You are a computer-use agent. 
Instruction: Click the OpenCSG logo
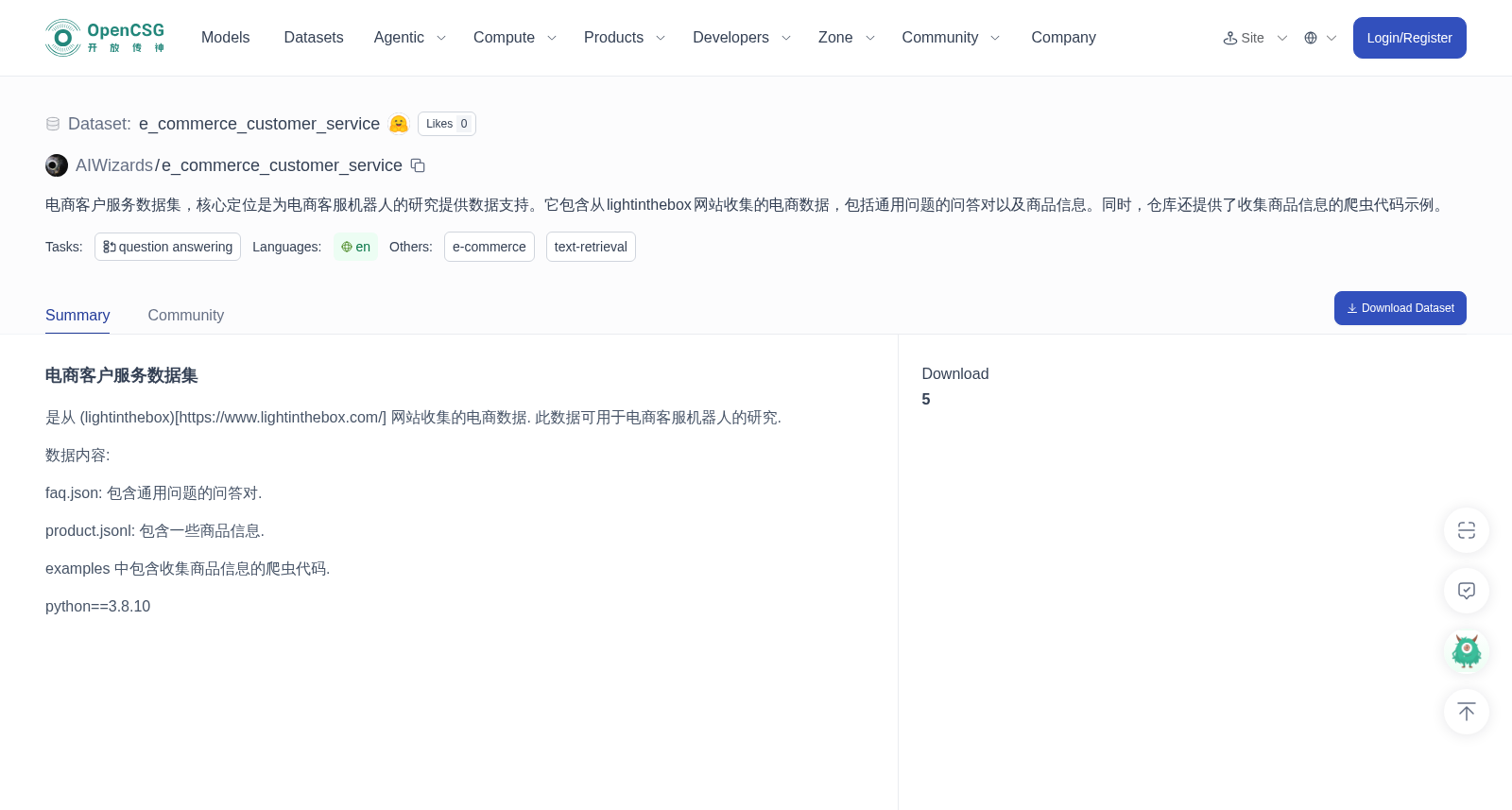tap(105, 38)
